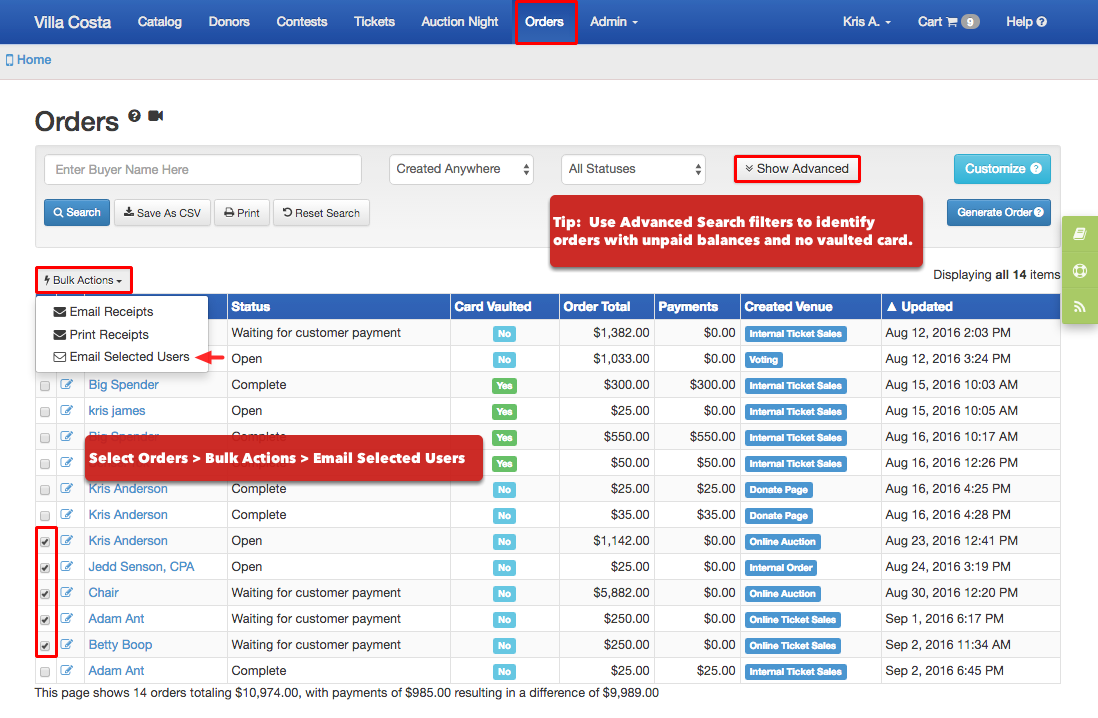
Task: Click the Voting venue badge
Action: coord(763,360)
